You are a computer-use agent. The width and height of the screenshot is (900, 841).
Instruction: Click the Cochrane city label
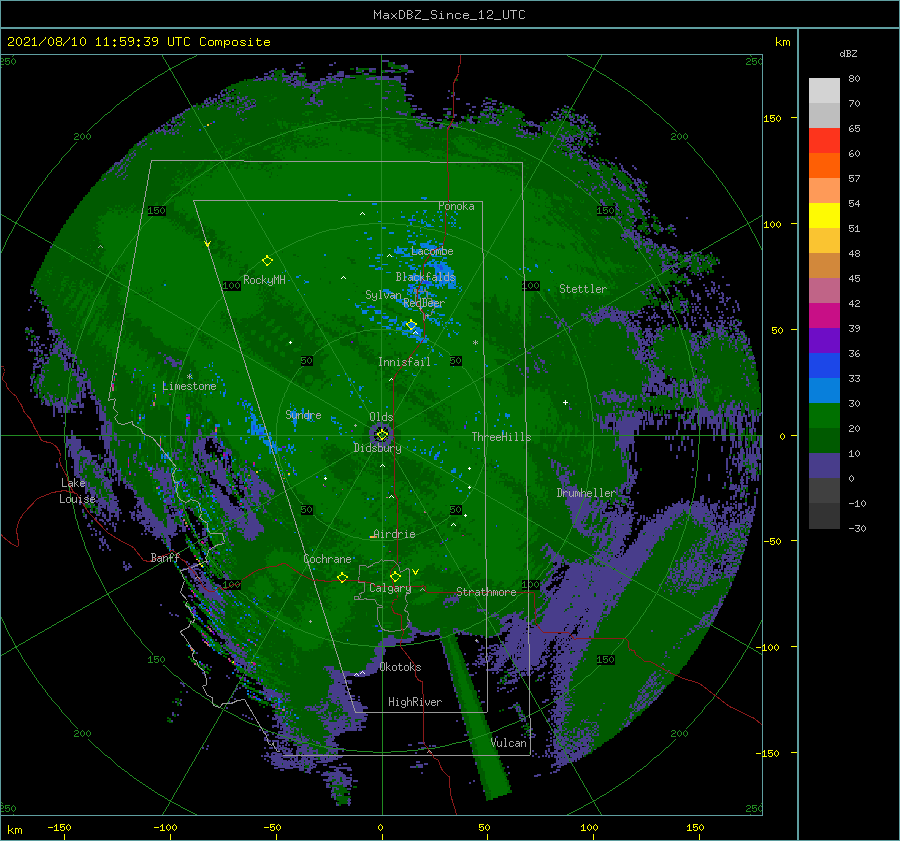point(327,559)
